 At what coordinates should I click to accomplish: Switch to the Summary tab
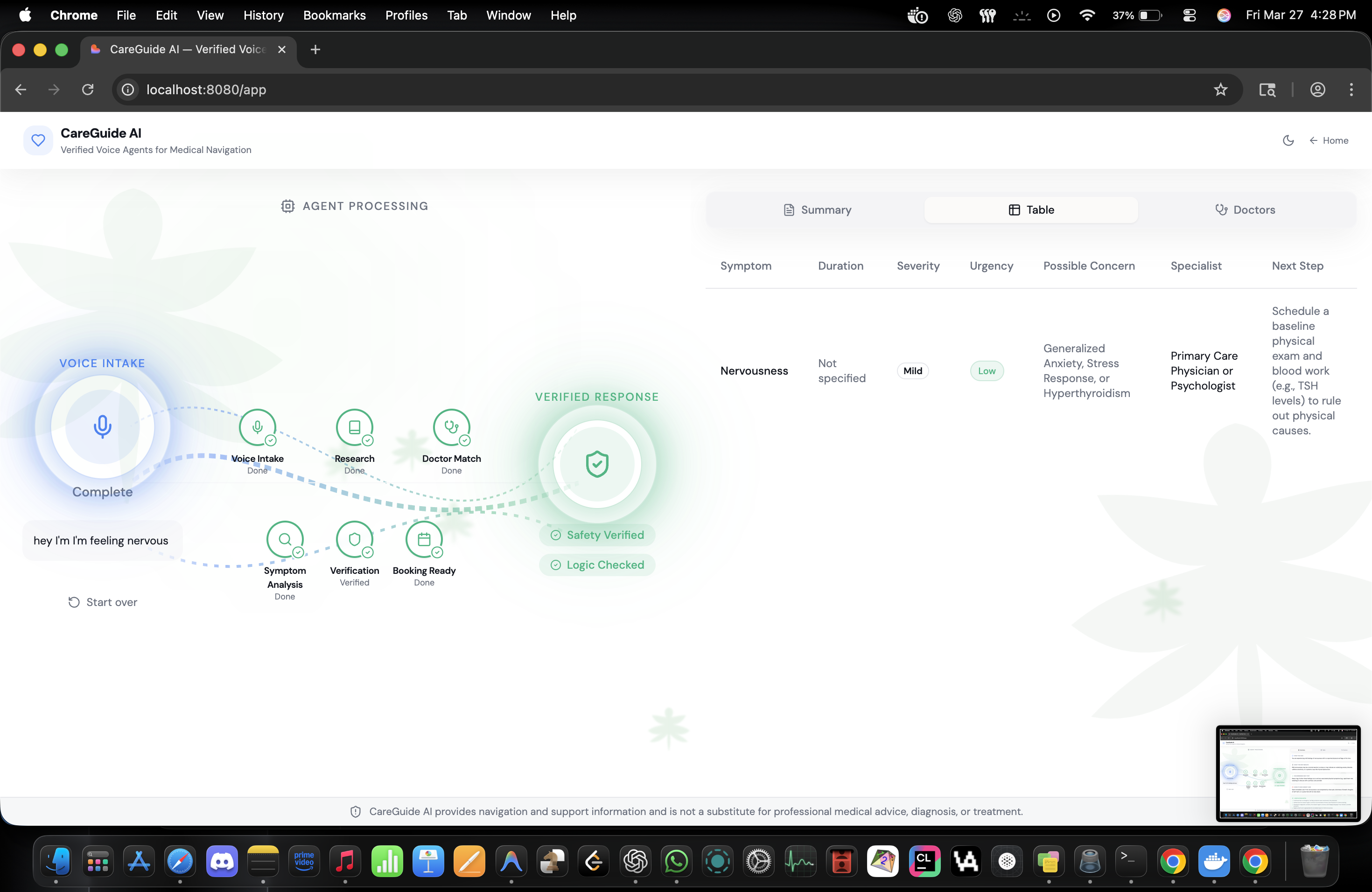(817, 210)
